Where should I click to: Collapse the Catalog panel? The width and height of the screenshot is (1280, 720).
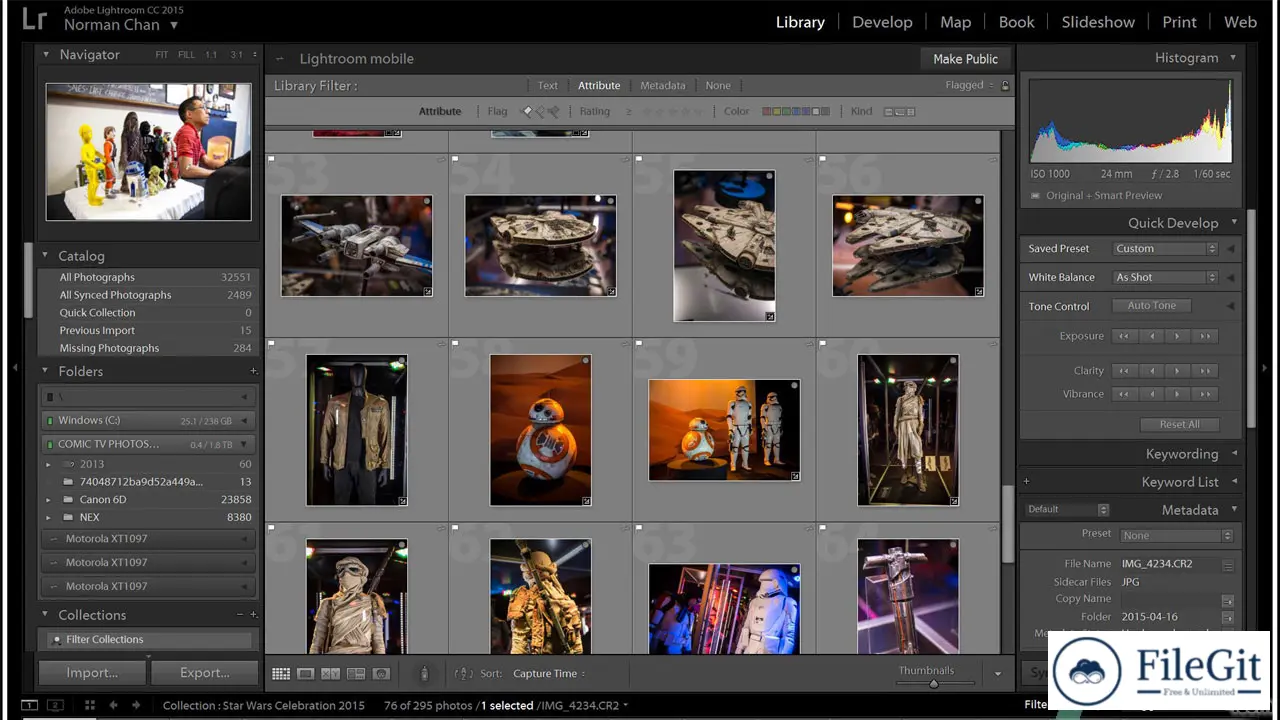(x=45, y=256)
